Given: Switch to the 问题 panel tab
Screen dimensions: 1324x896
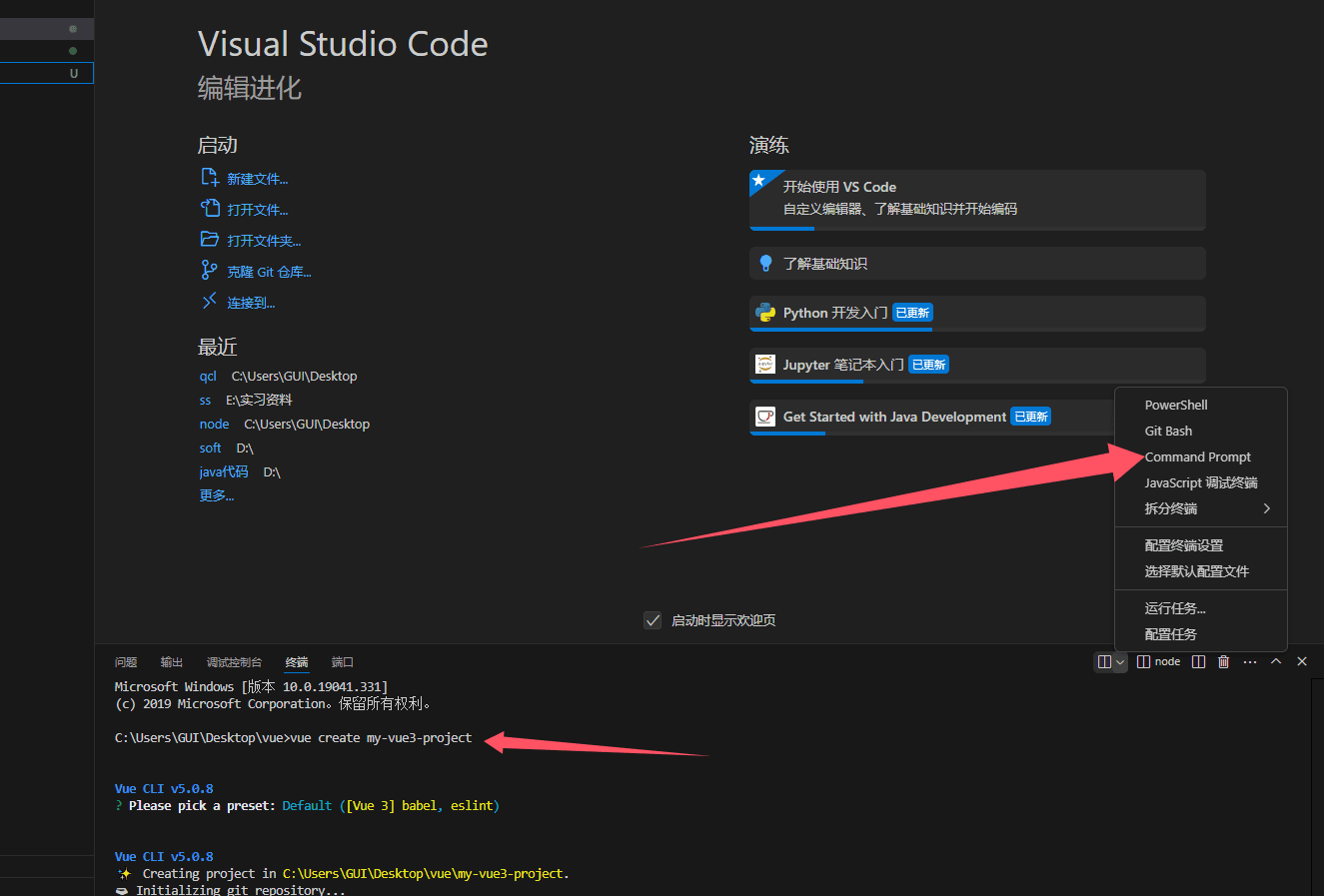Looking at the screenshot, I should click(126, 662).
